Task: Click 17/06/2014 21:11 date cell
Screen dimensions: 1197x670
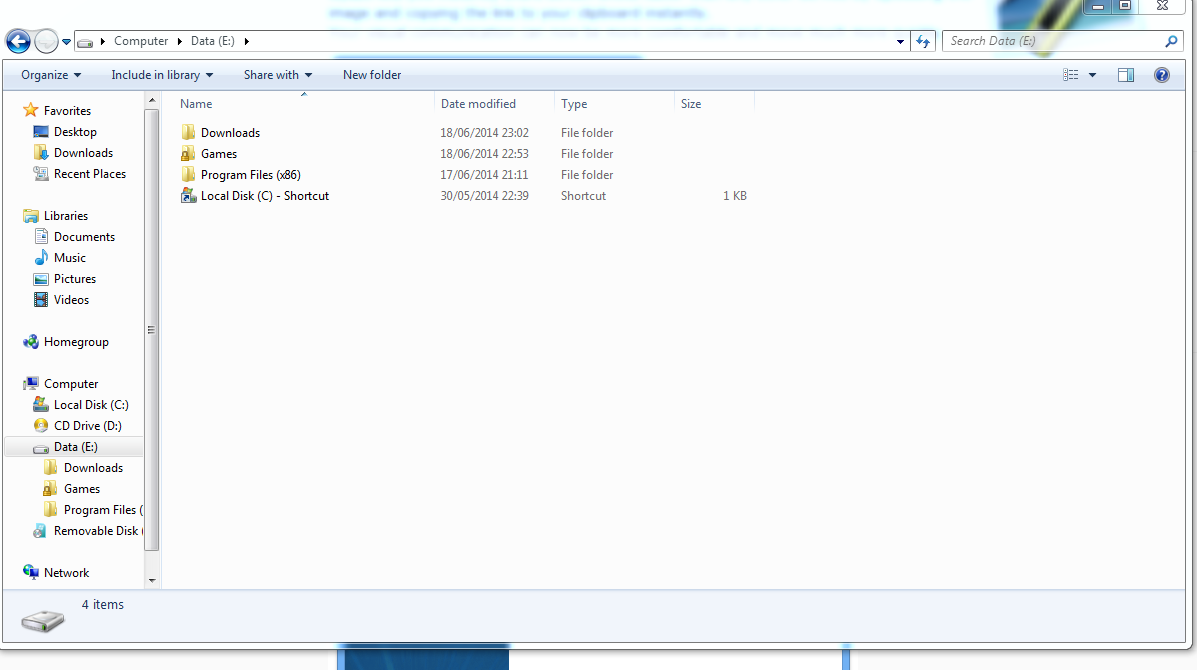Action: point(484,175)
